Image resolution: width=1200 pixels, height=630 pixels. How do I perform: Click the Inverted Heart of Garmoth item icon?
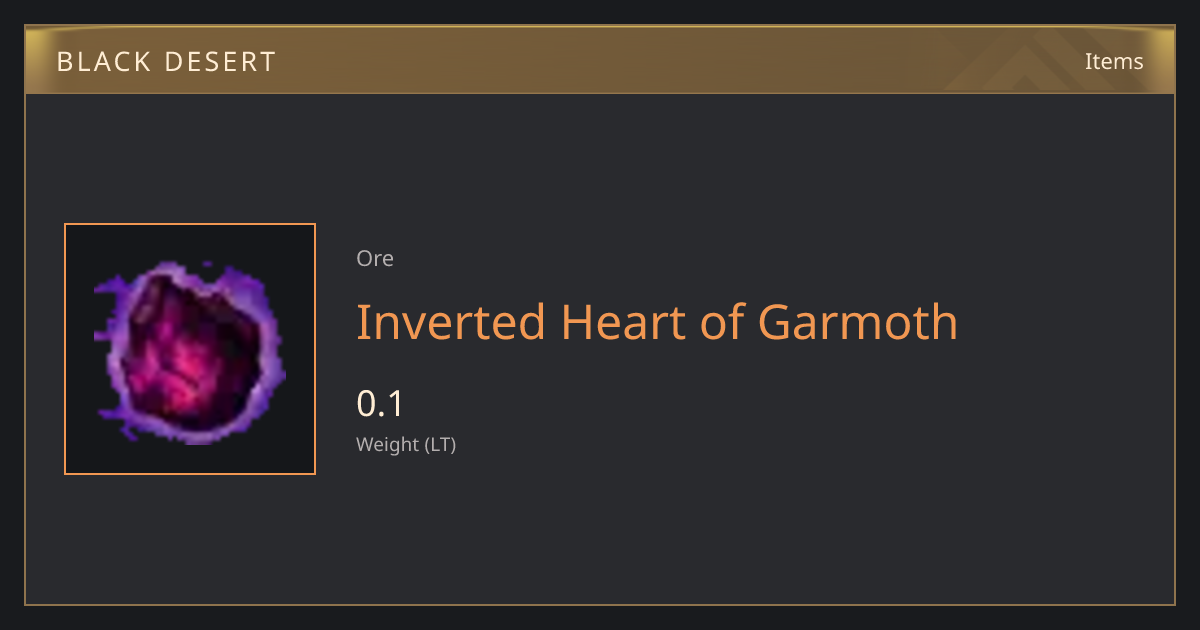click(x=190, y=349)
